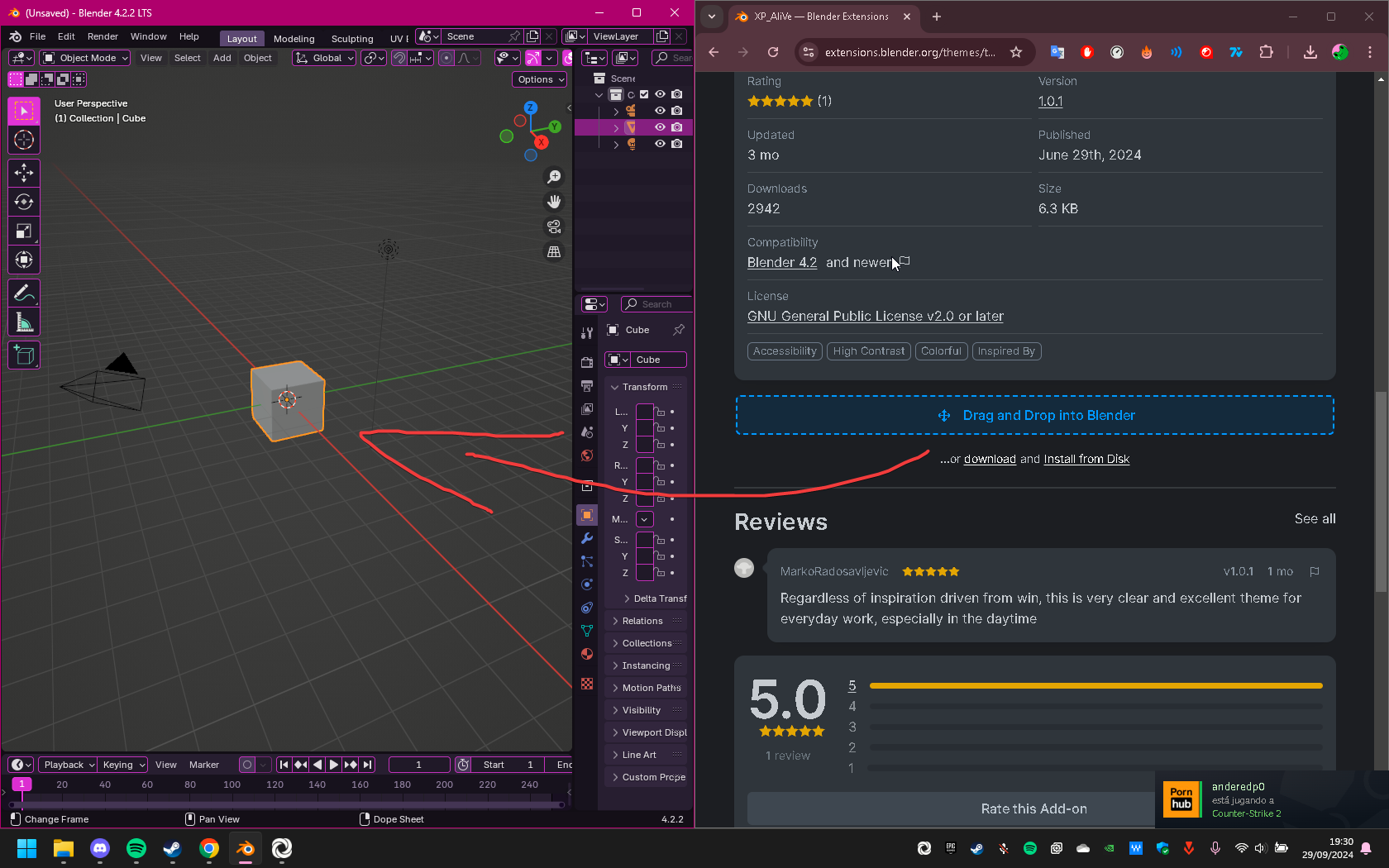Click the Select Box tool
Image resolution: width=1389 pixels, height=868 pixels.
click(24, 111)
